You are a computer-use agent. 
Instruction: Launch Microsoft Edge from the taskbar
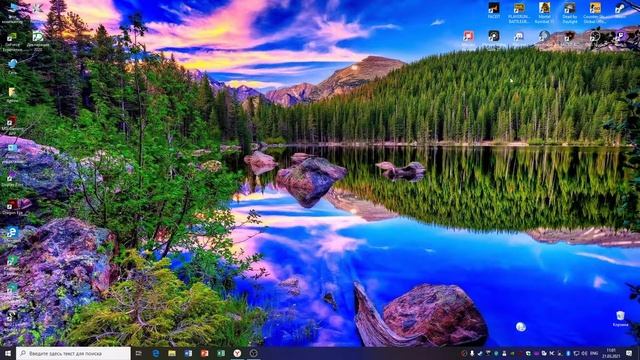click(x=156, y=353)
